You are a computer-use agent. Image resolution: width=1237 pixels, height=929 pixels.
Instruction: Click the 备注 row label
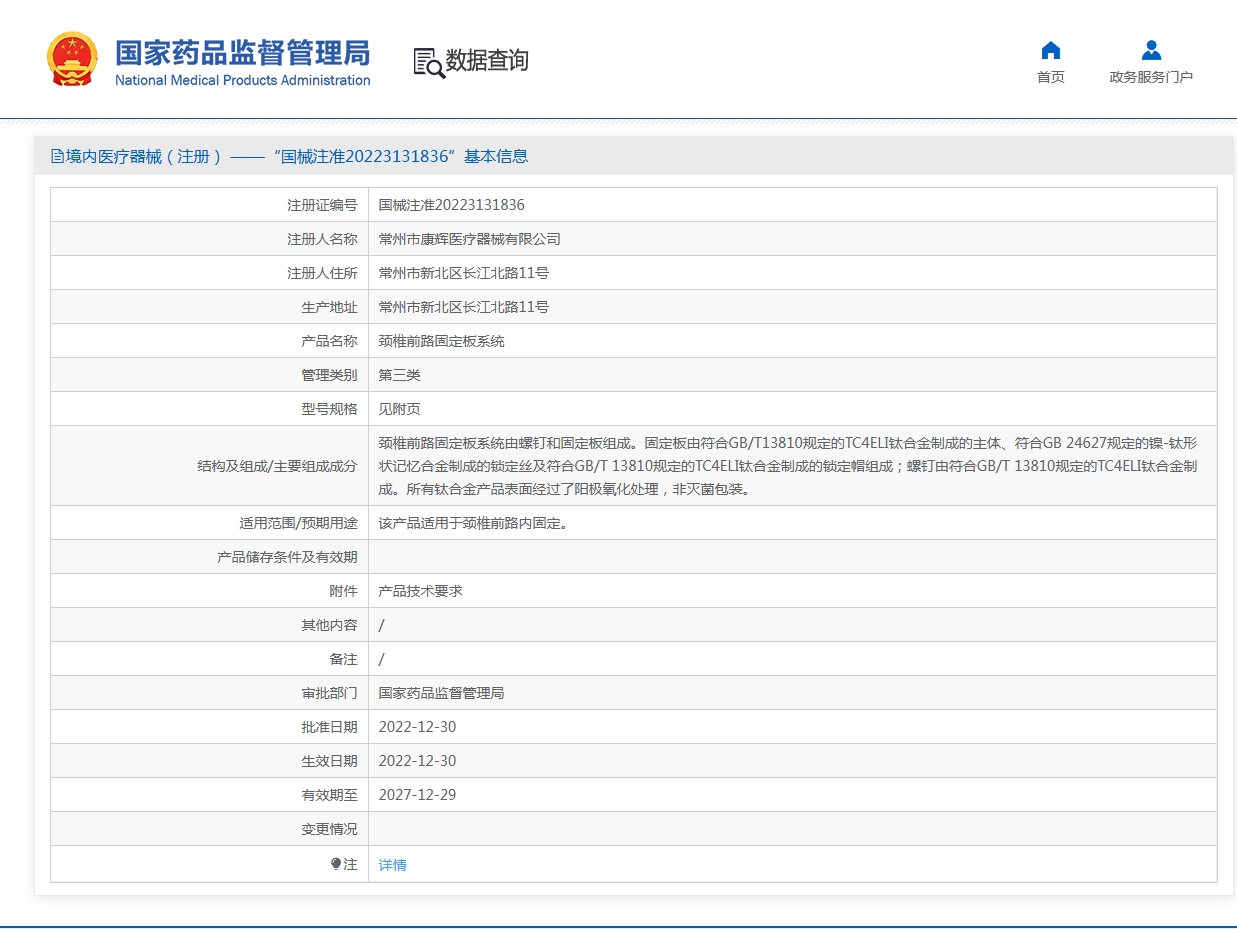pos(343,659)
